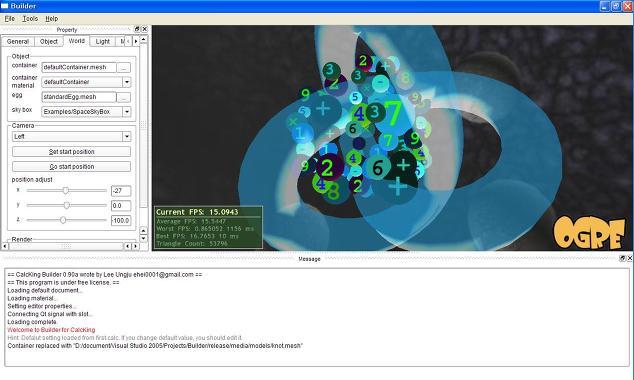The image size is (634, 380).
Task: Click the x position value field
Action: [x=121, y=191]
